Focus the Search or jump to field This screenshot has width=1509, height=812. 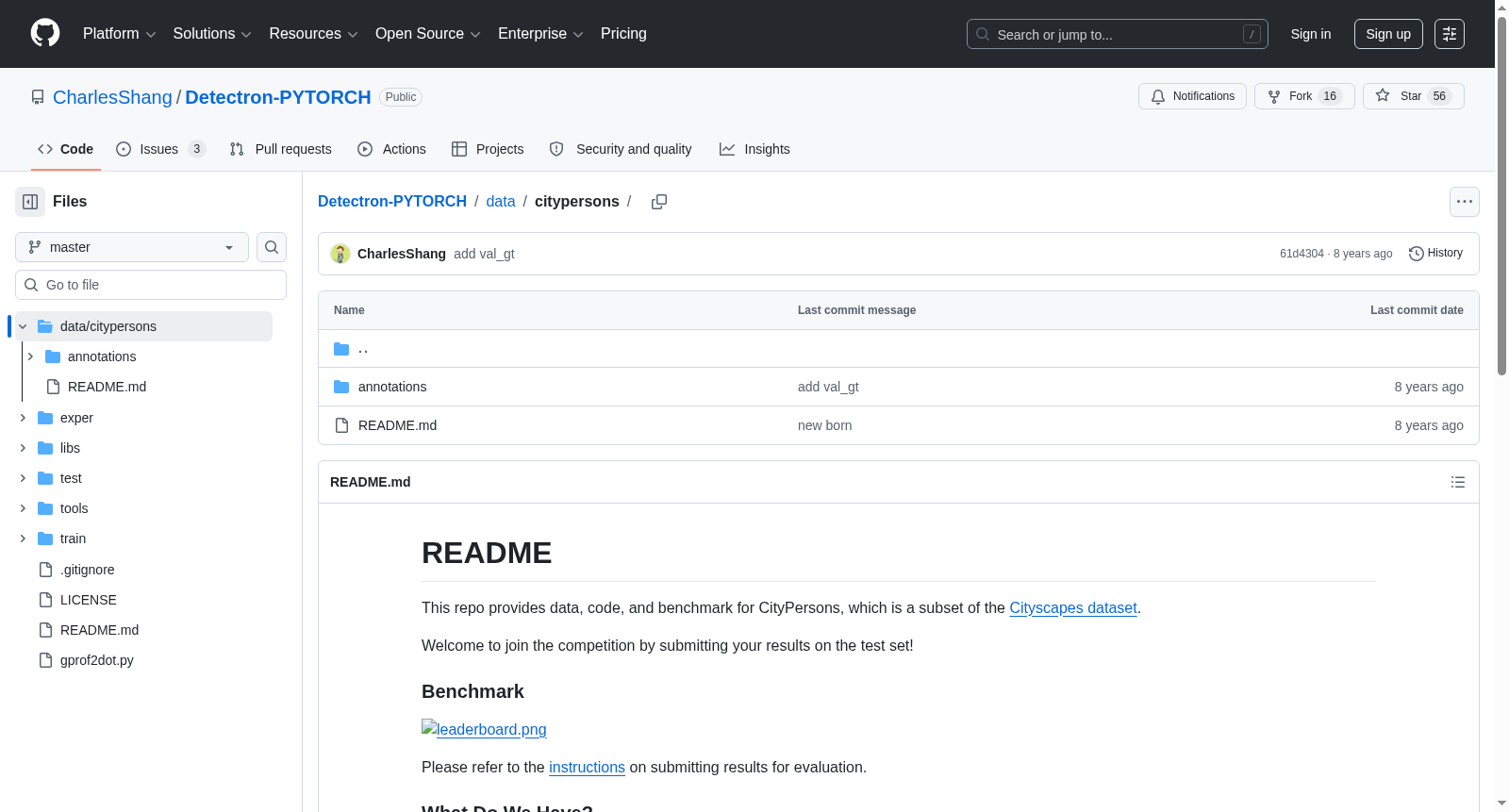tap(1118, 34)
